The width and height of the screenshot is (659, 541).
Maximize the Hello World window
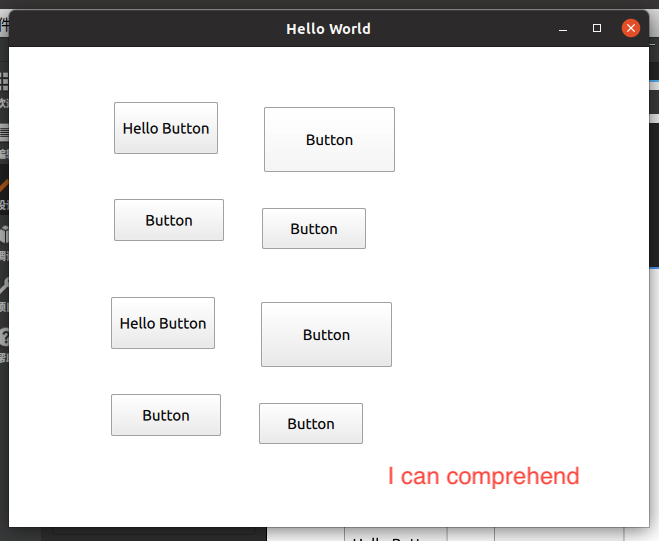click(x=597, y=29)
